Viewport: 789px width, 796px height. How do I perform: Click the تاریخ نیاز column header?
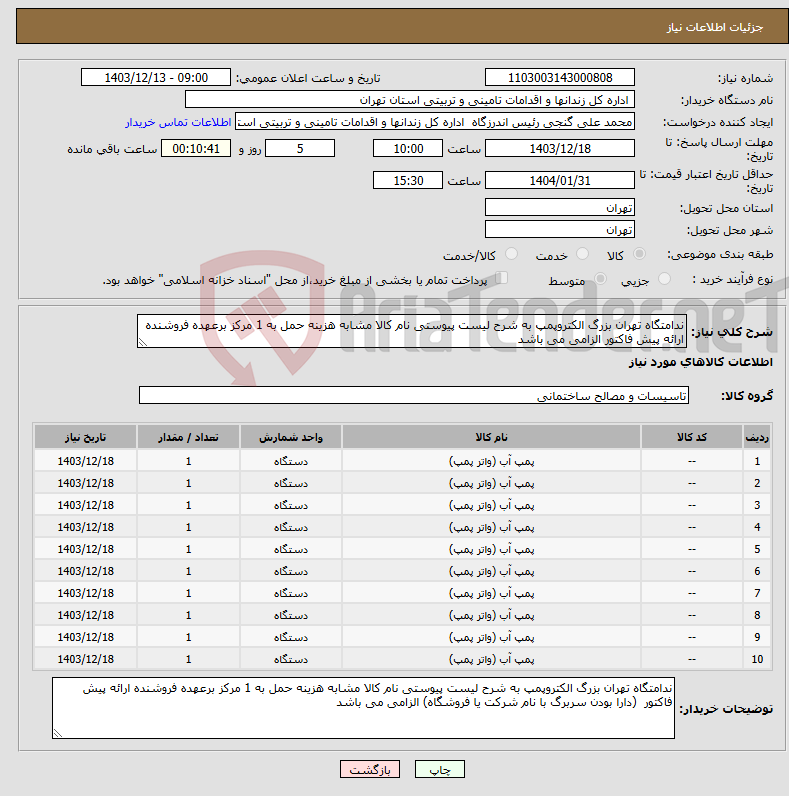point(85,437)
